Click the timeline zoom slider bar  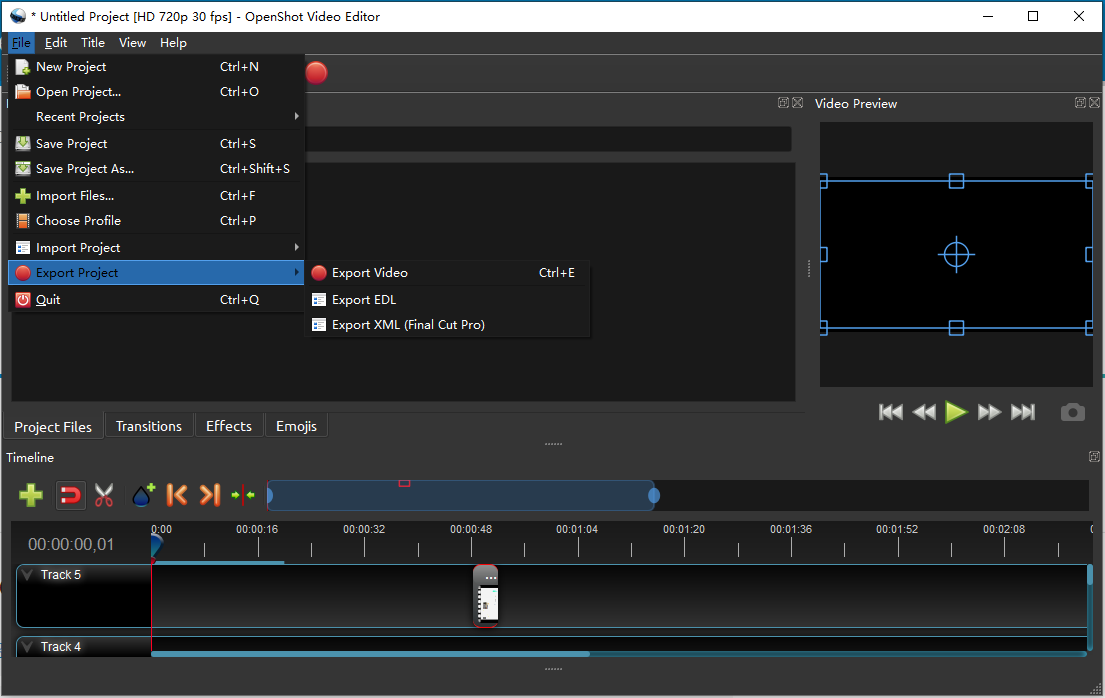coord(461,496)
